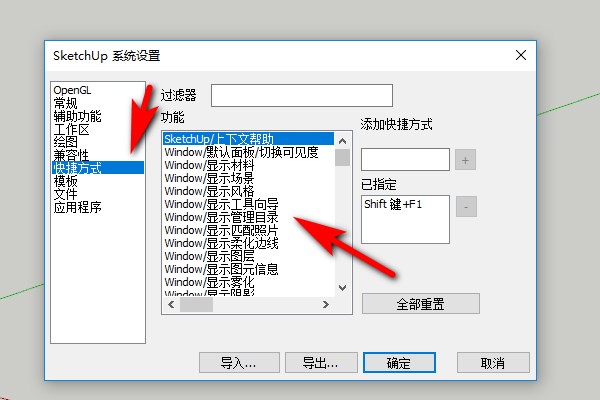Click the 全部重置 button
The height and width of the screenshot is (400, 600).
tap(421, 304)
